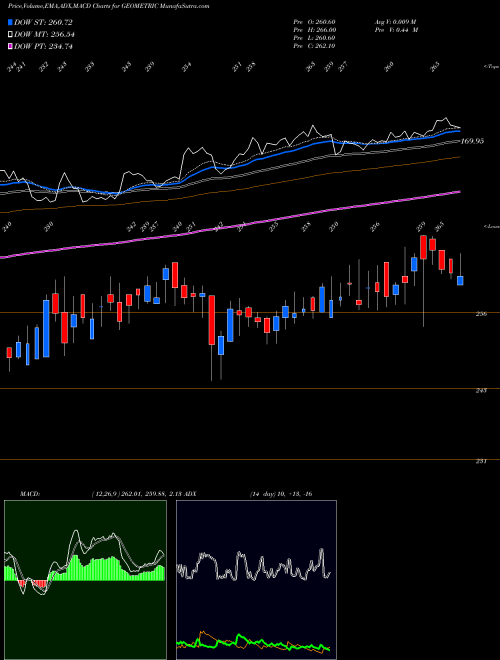Click the green ADX line in ADX panel
Screen dimensions: 500x660
click(240, 637)
